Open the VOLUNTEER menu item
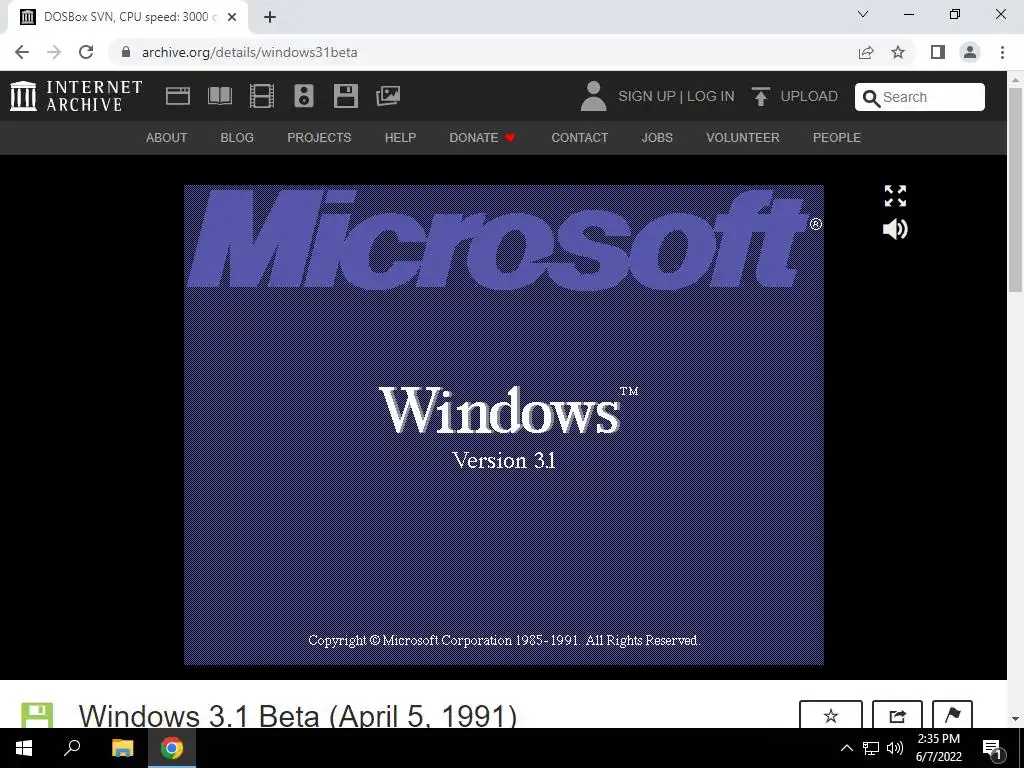 point(743,138)
